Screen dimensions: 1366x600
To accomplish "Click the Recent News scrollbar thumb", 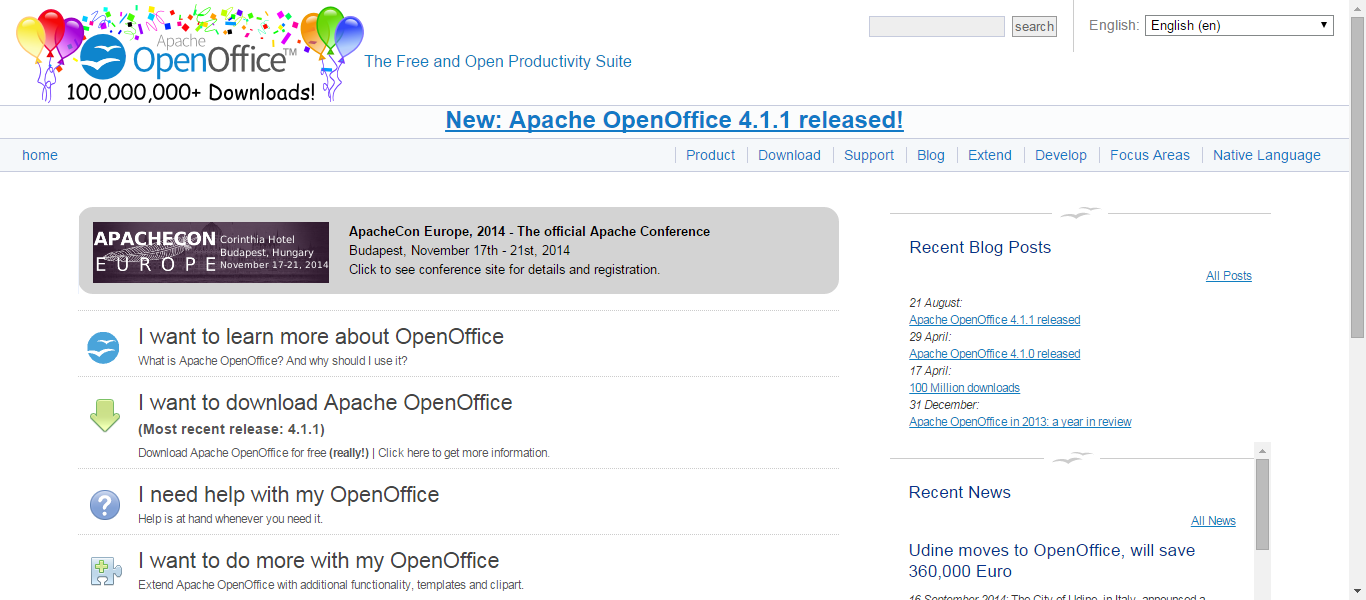I will 1262,505.
